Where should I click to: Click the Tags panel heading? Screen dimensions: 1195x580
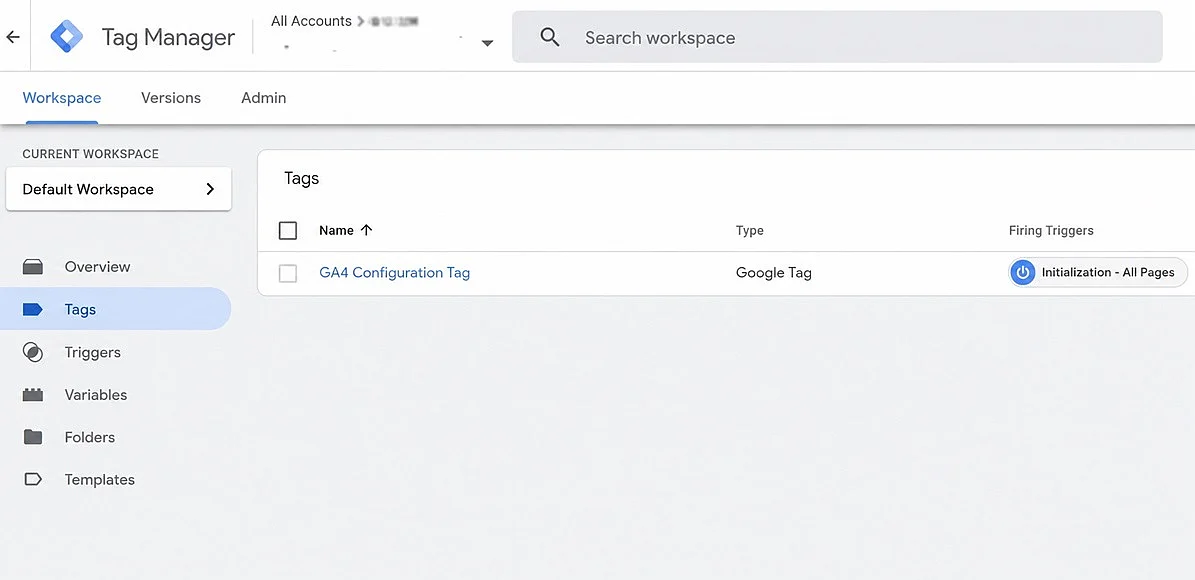tap(302, 178)
